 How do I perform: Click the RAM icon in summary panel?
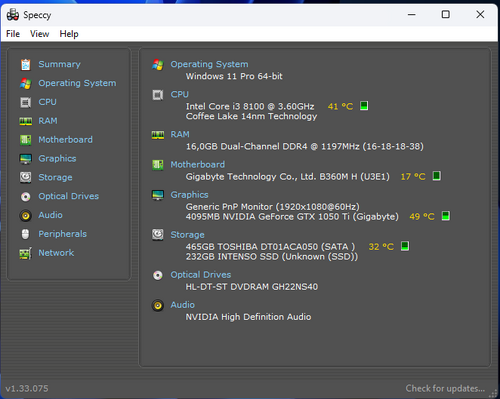158,135
